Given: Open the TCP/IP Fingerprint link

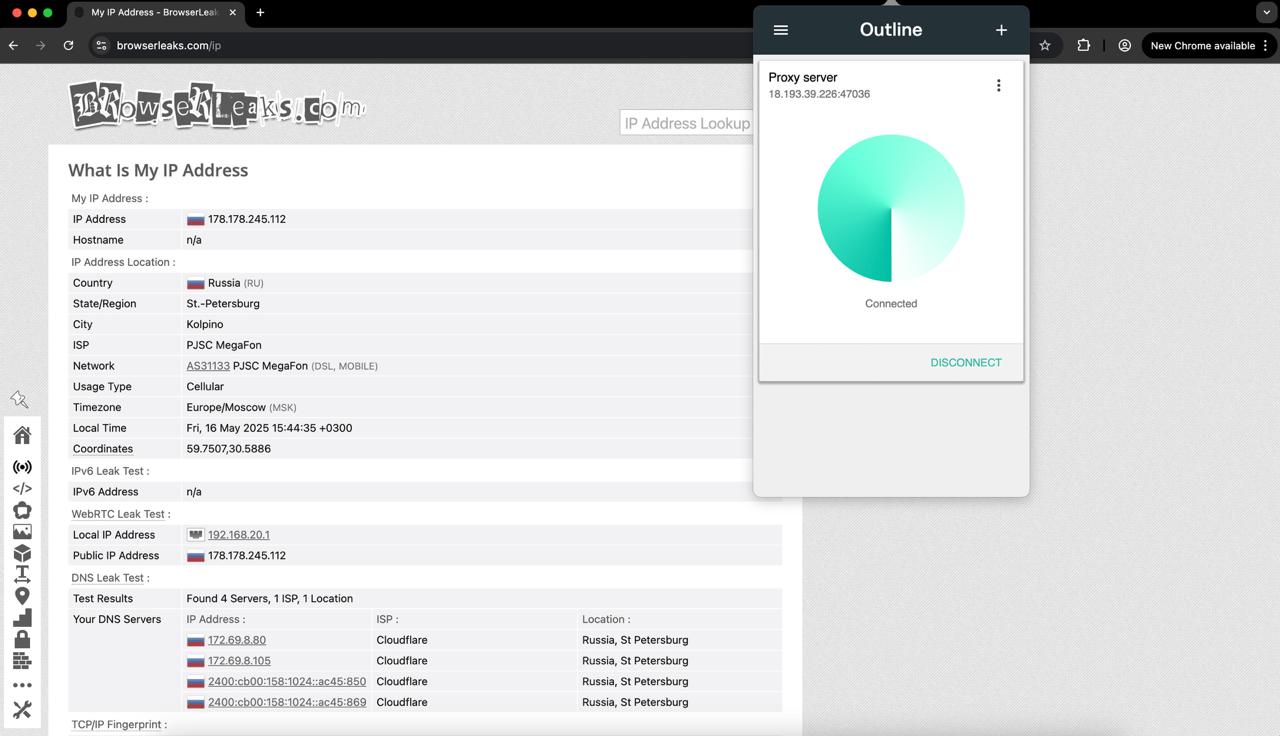Looking at the screenshot, I should 116,724.
